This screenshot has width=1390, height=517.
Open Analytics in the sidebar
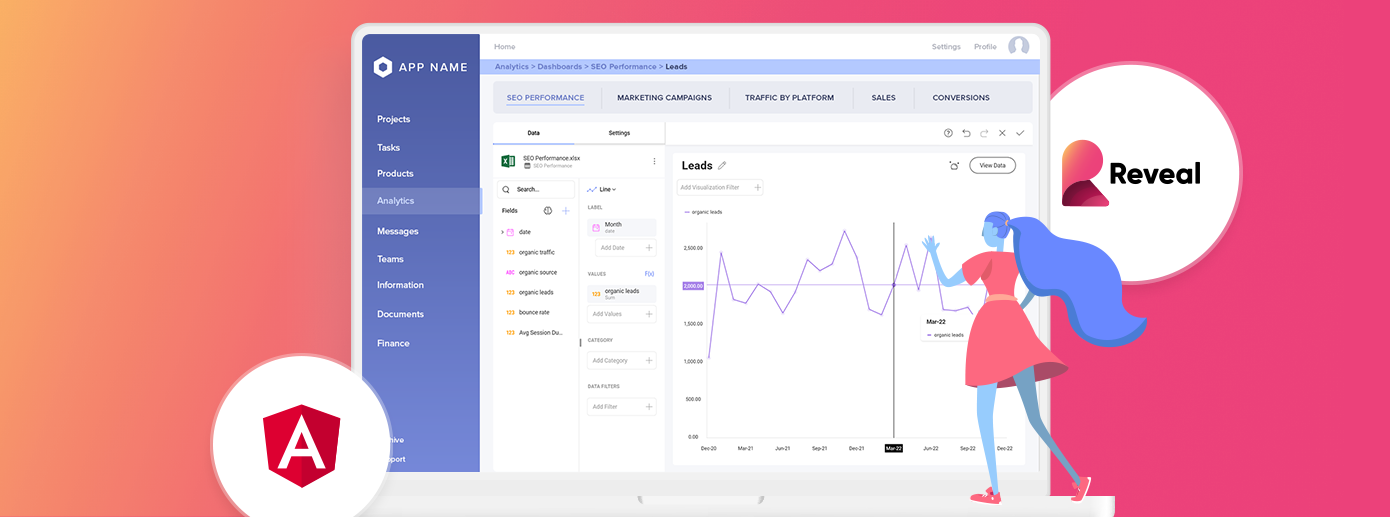point(421,201)
